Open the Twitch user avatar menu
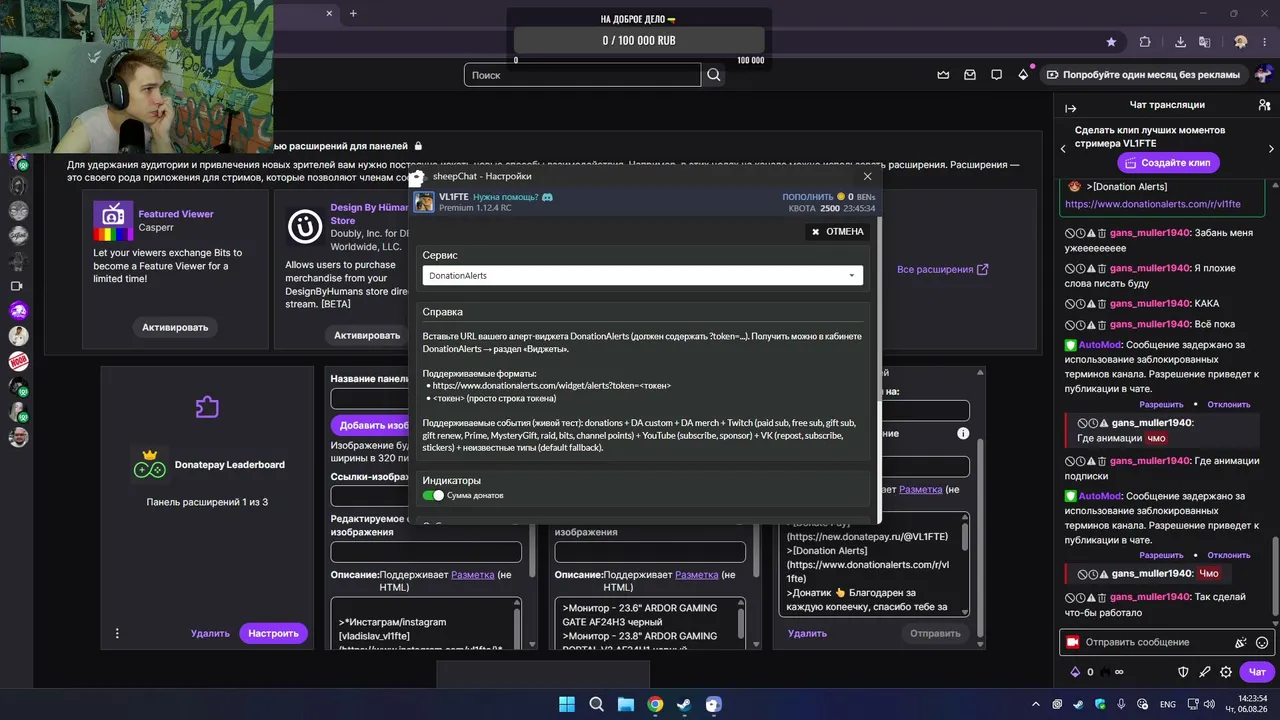Viewport: 1280px width, 720px height. 1263,75
